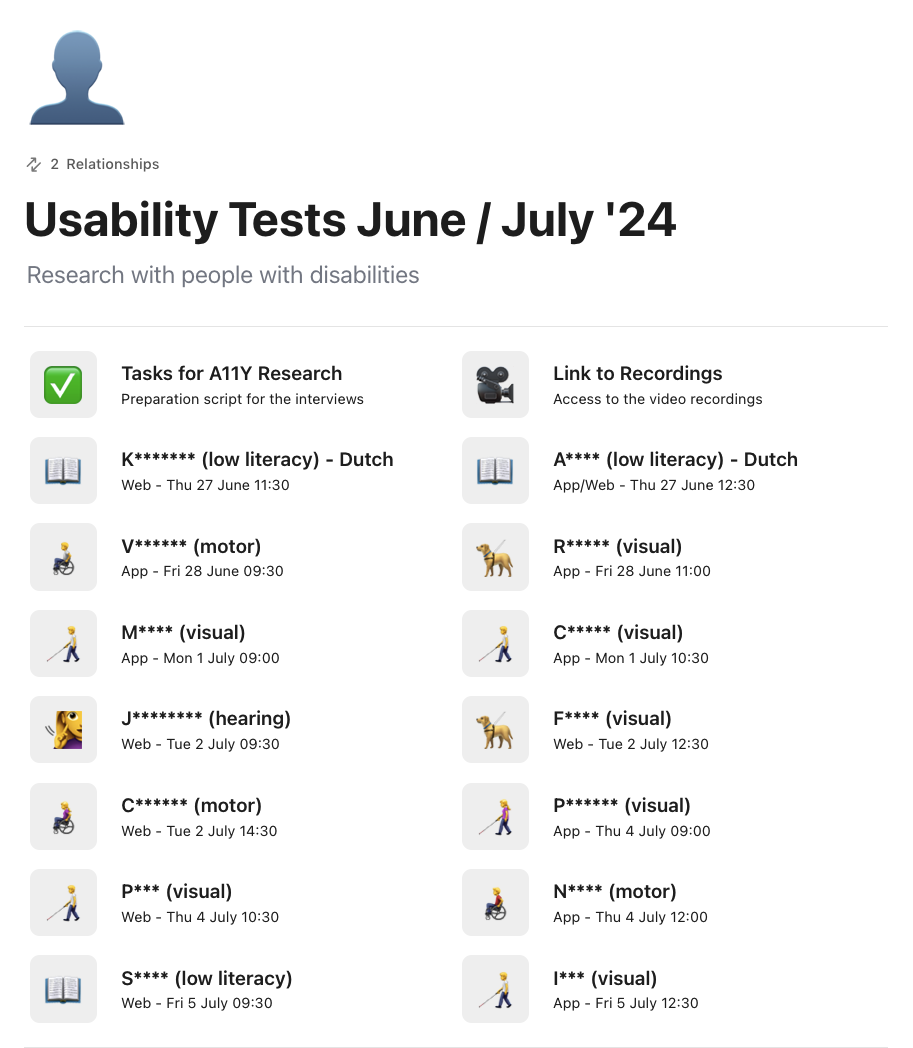Click wheelchair icon beside N**** motor
Screen dimensions: 913x1048
coord(495,902)
